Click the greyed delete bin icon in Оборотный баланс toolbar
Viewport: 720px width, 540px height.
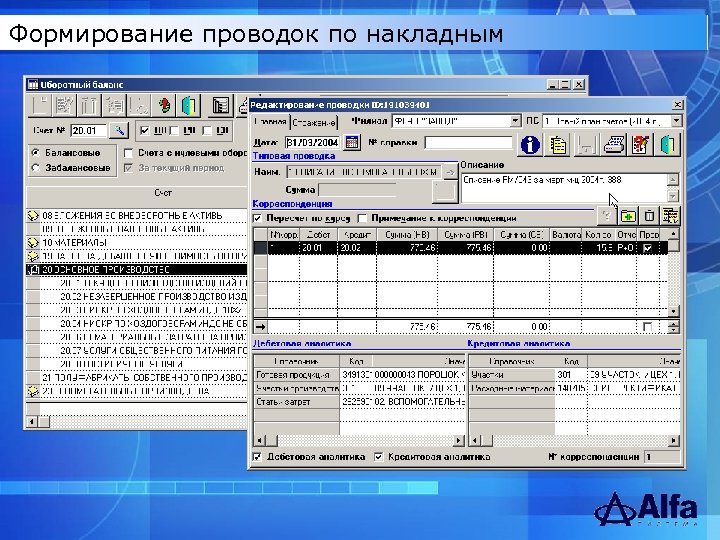(x=90, y=106)
